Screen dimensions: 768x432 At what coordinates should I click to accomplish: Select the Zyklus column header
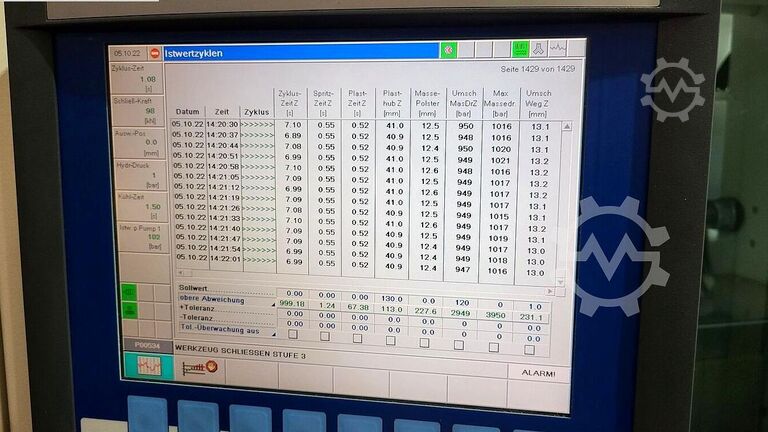(x=257, y=112)
